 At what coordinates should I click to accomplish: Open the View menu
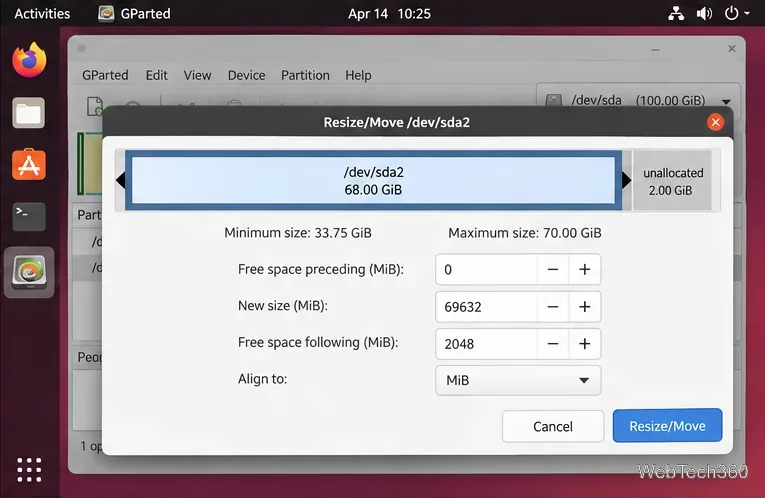198,75
